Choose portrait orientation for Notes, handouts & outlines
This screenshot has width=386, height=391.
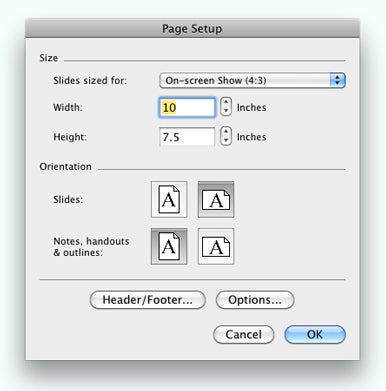coord(169,247)
